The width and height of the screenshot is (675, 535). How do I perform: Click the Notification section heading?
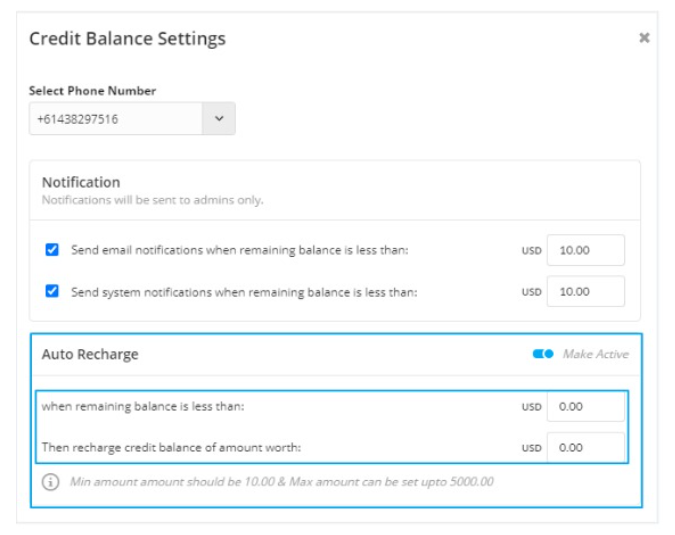pyautogui.click(x=81, y=182)
